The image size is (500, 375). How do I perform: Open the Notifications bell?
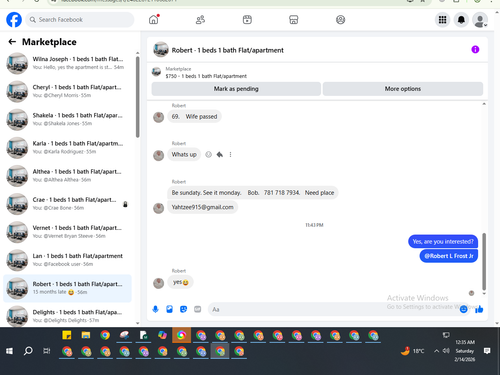[461, 20]
